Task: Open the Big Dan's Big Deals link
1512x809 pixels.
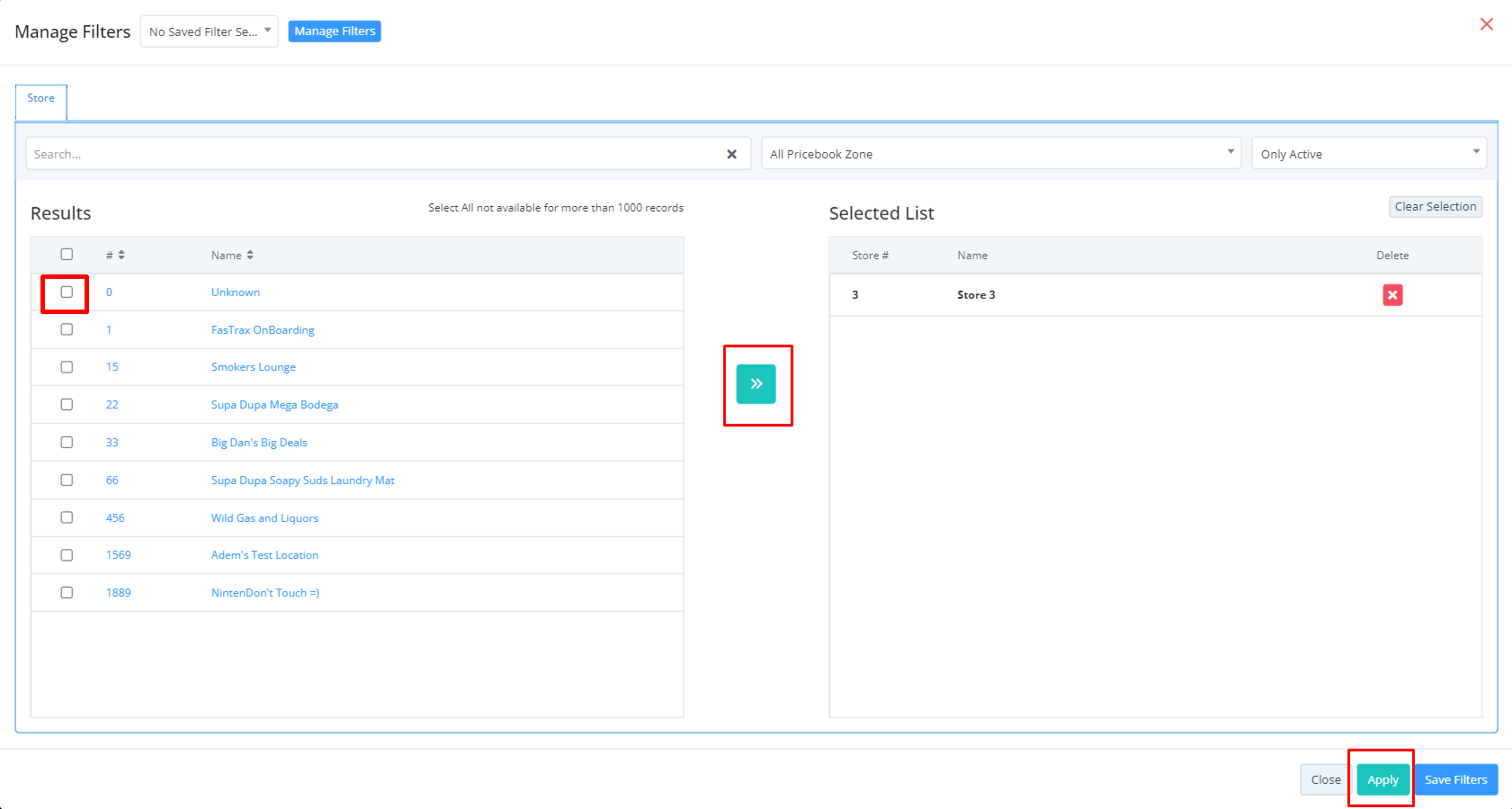Action: pos(259,443)
